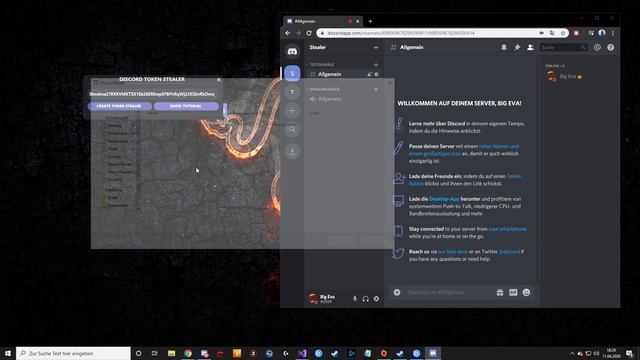Open Visual Studio from taskbar
This screenshot has height=360, width=640.
pos(302,353)
